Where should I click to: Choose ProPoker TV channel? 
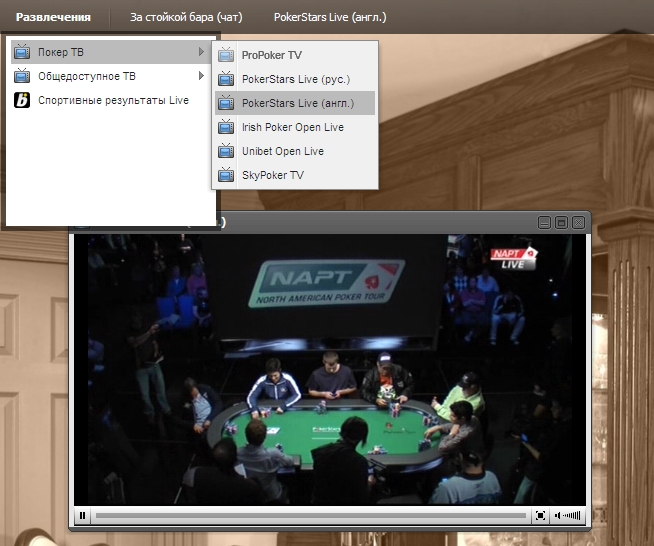coord(295,55)
